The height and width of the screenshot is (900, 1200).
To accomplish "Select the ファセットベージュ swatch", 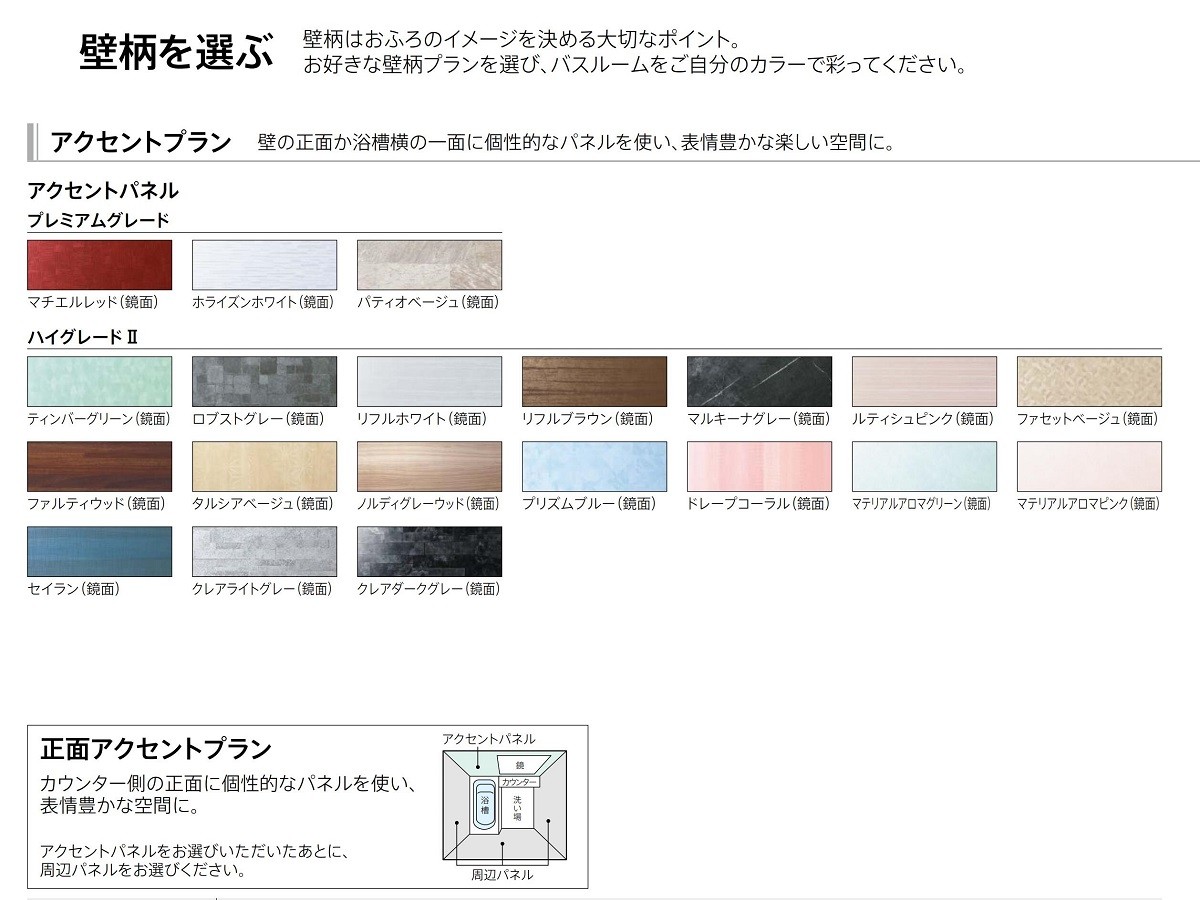I will click(x=1089, y=381).
